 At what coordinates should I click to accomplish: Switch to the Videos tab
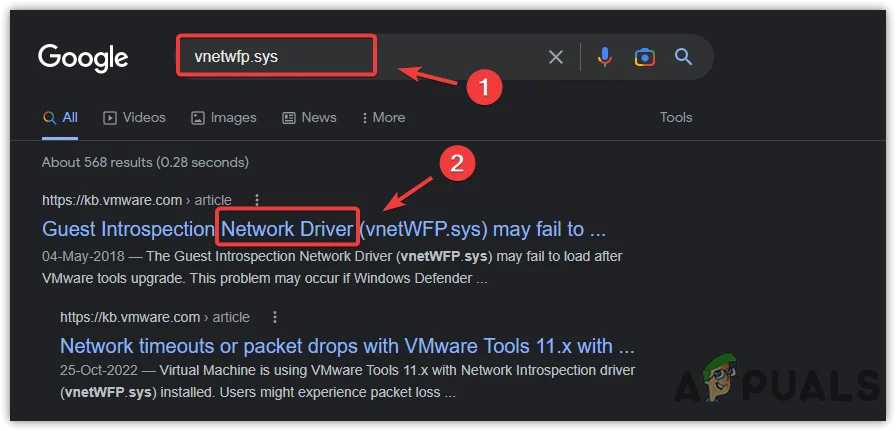pos(134,118)
